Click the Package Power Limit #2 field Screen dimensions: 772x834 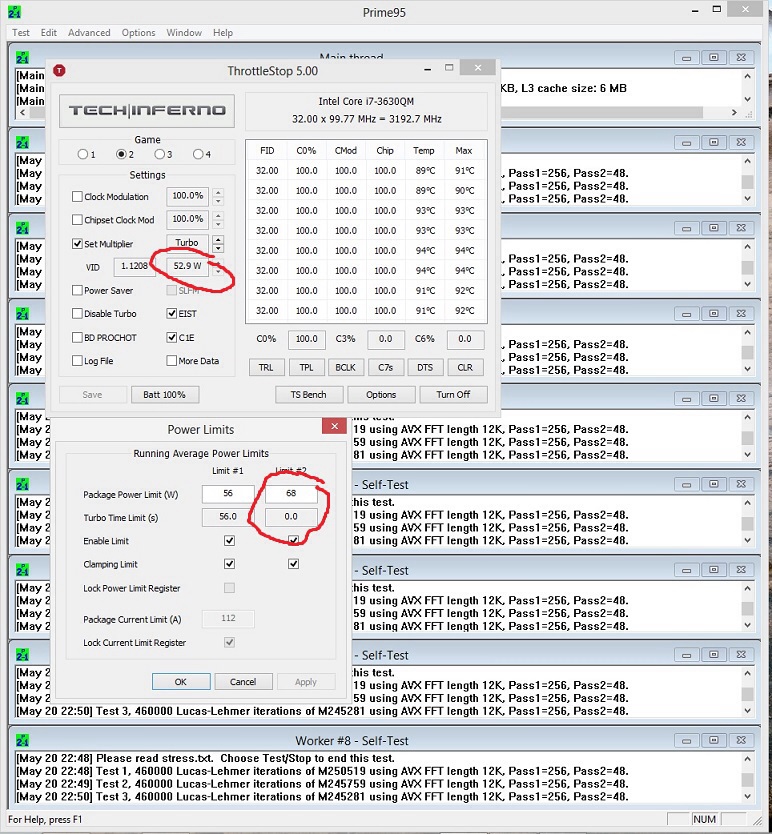tap(291, 494)
